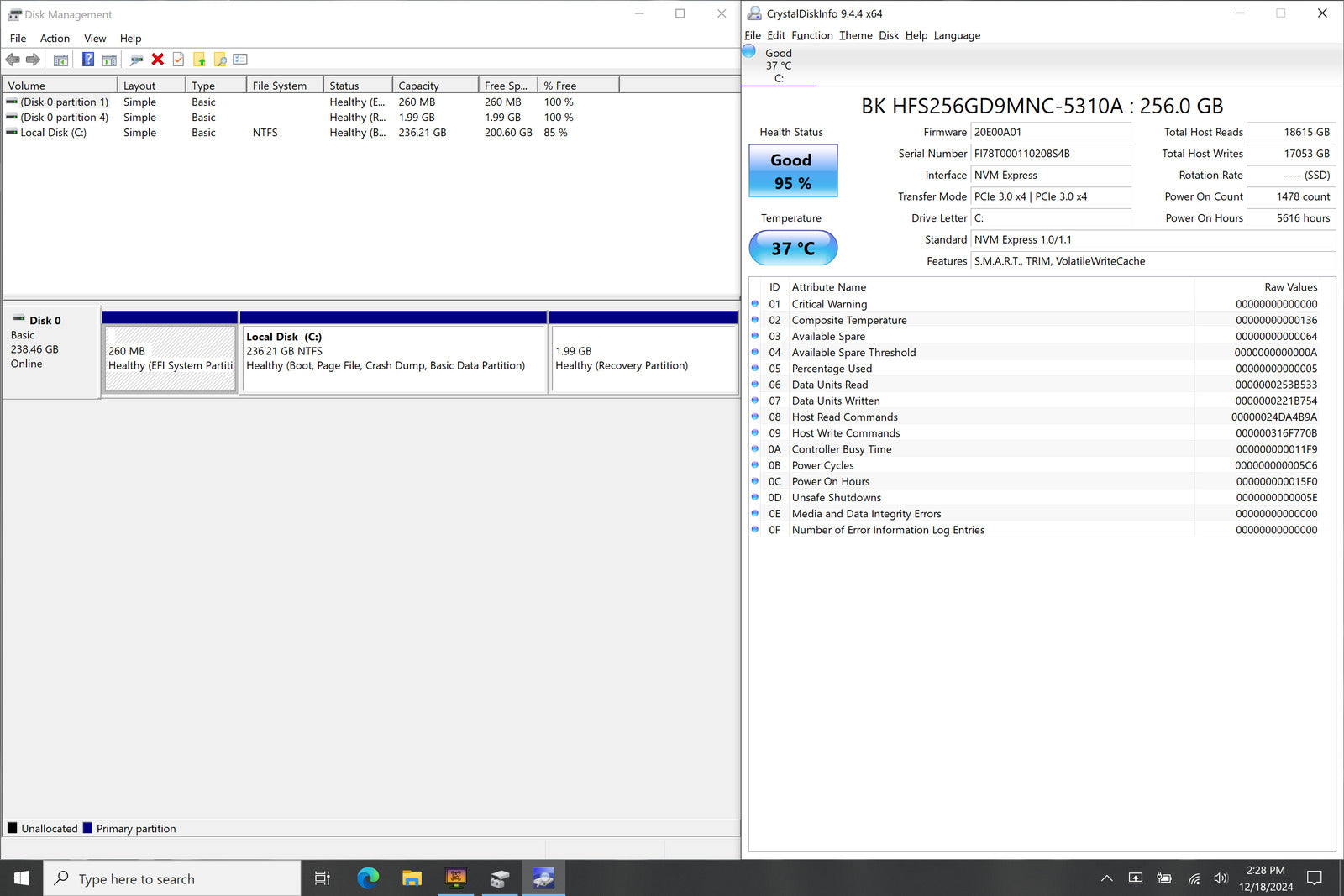Click the Good 95 % health status button
The width and height of the screenshot is (1344, 896).
pos(793,170)
